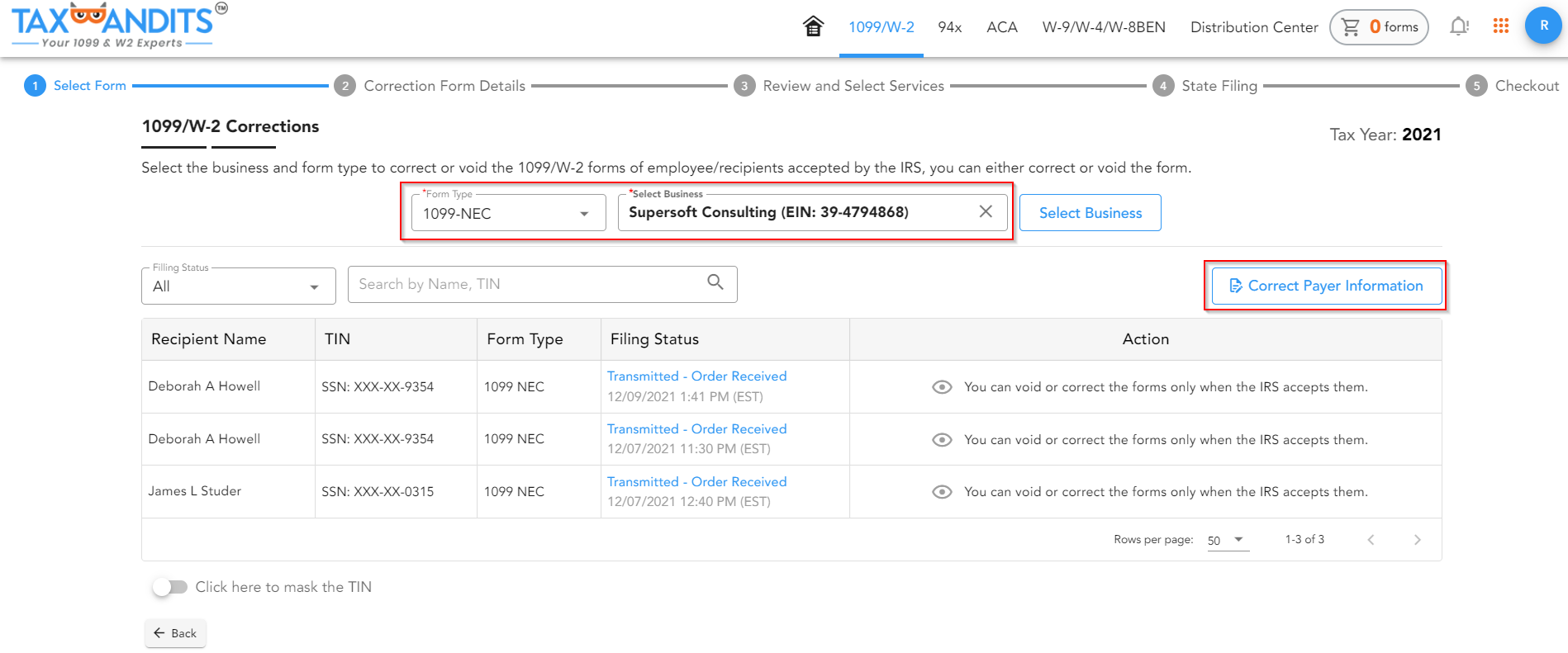The width and height of the screenshot is (1568, 653).
Task: Open the shopping cart with 0 forms
Action: [x=1379, y=27]
